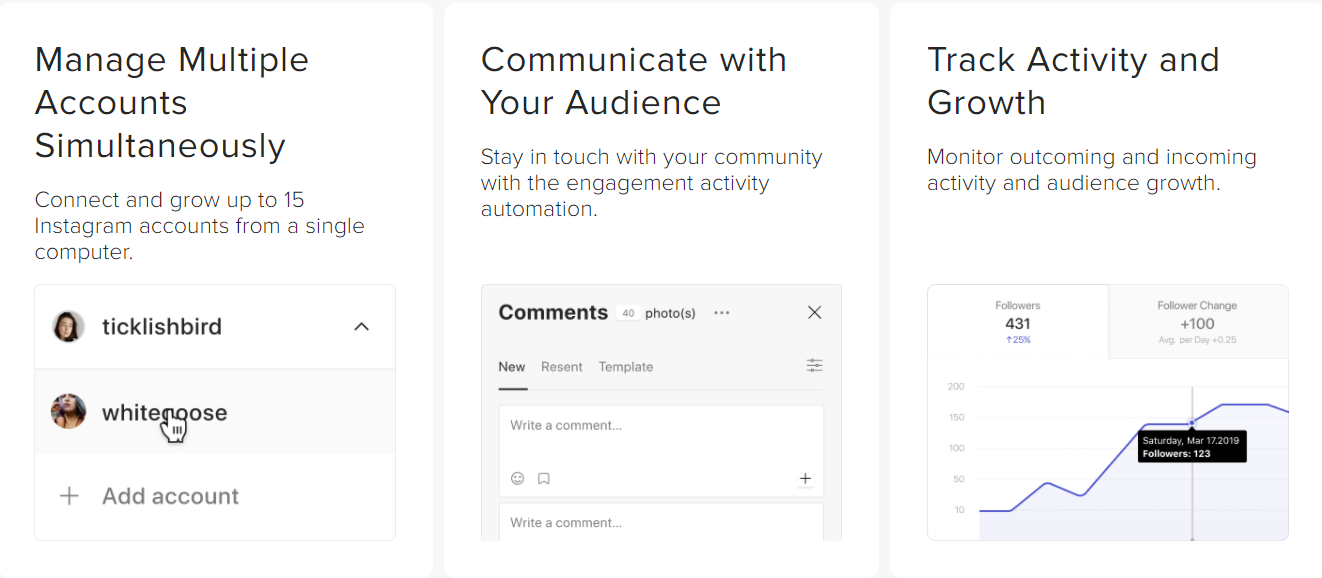Collapse the ticklishbird account chevron
The image size is (1322, 578).
point(362,327)
